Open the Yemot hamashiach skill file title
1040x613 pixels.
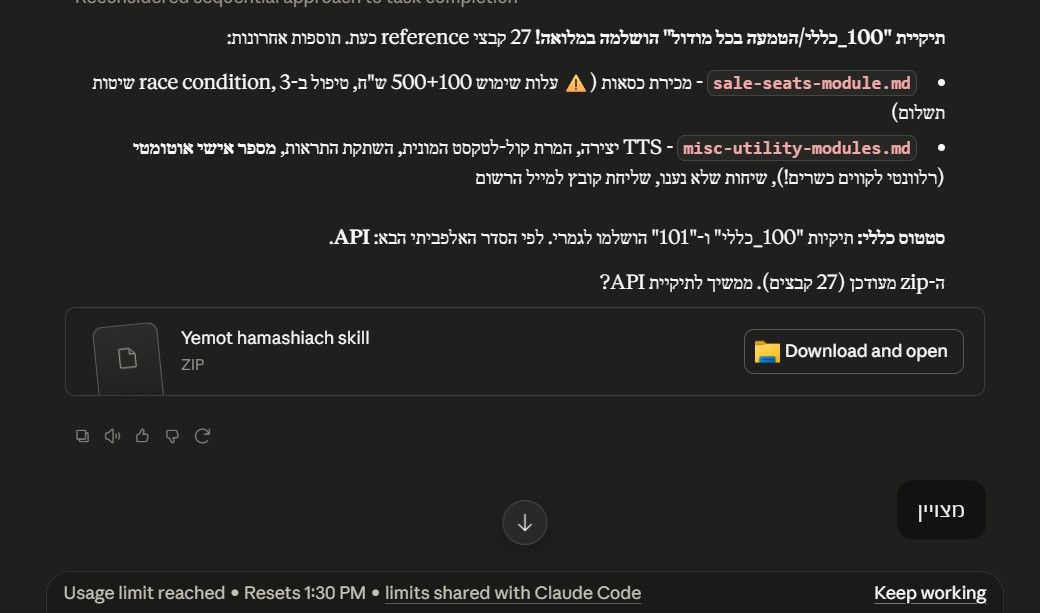(x=275, y=338)
